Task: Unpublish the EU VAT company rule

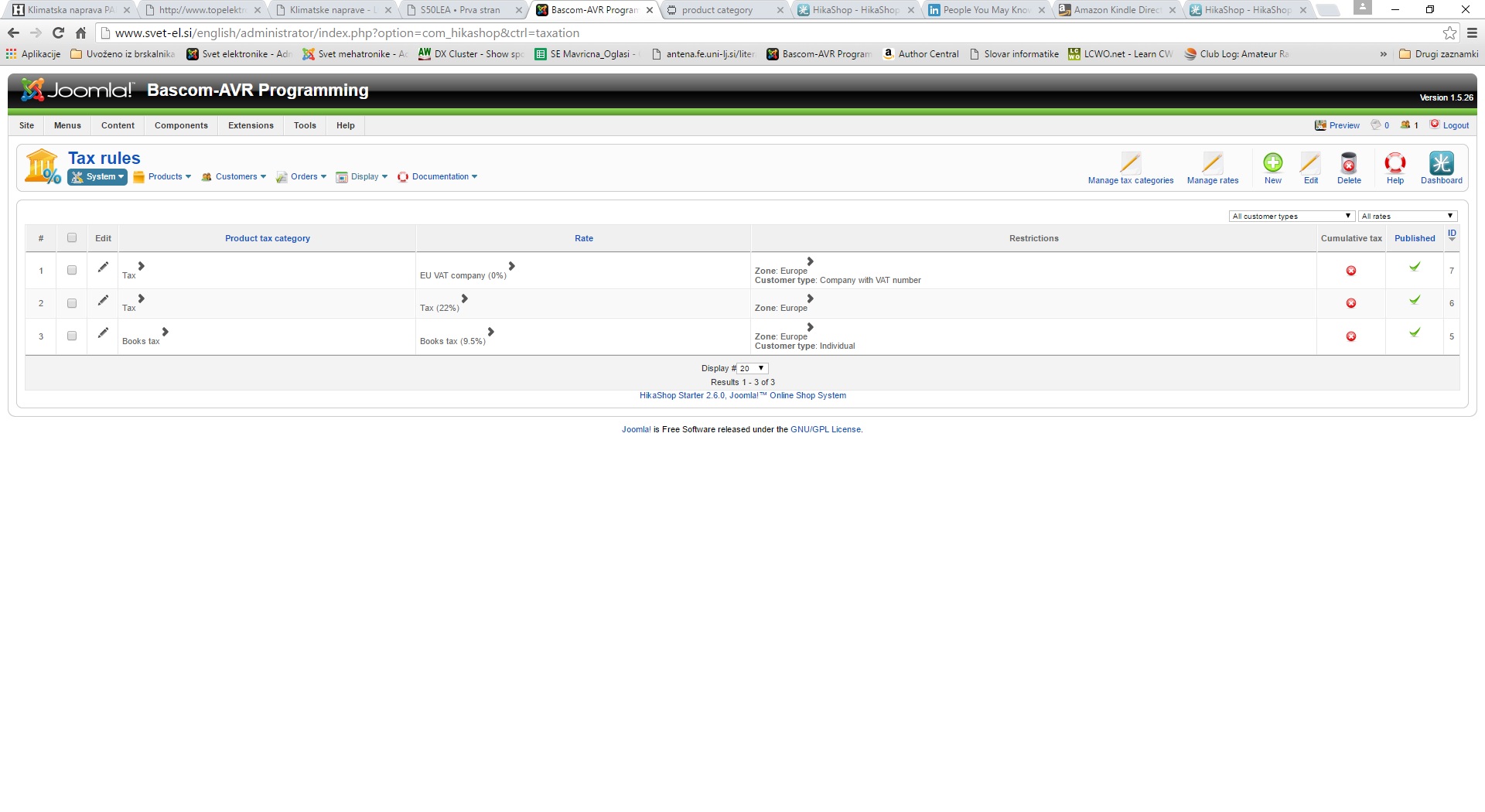Action: point(1415,267)
